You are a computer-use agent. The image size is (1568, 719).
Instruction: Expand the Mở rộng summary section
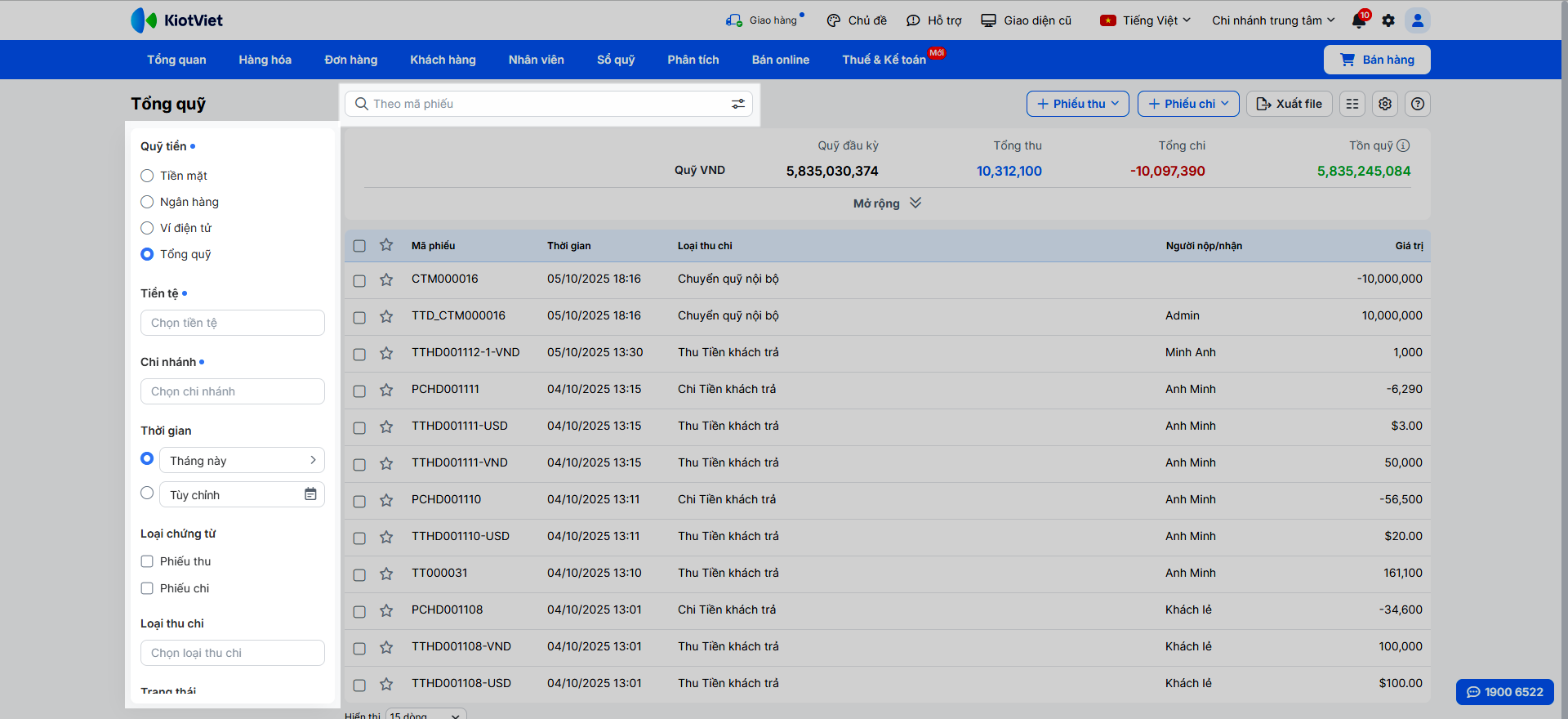click(x=887, y=203)
